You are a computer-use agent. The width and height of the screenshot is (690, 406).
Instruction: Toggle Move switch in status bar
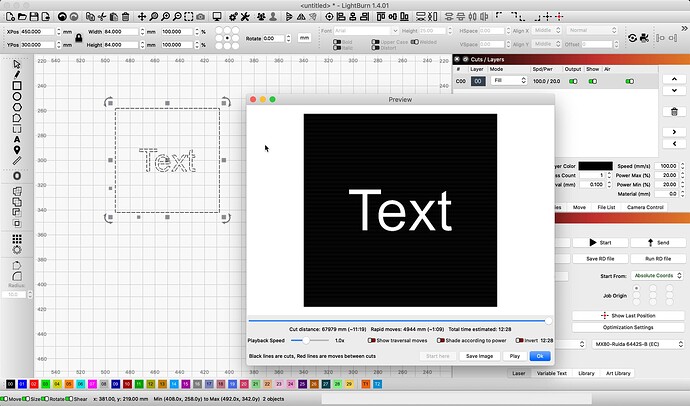(4, 399)
